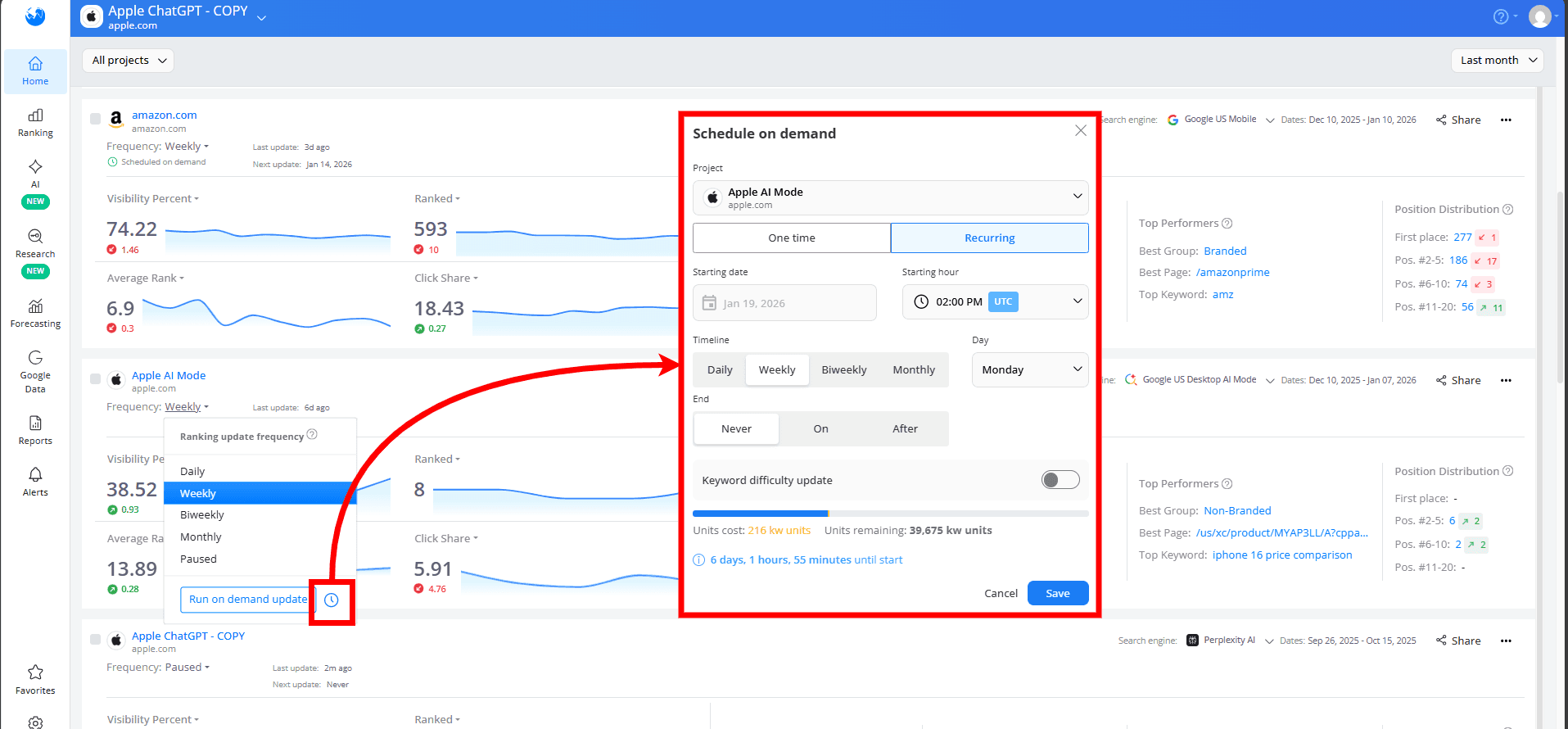1568x729 pixels.
Task: Select the Apple ChatGPT - COPY checkbox
Action: tap(95, 640)
